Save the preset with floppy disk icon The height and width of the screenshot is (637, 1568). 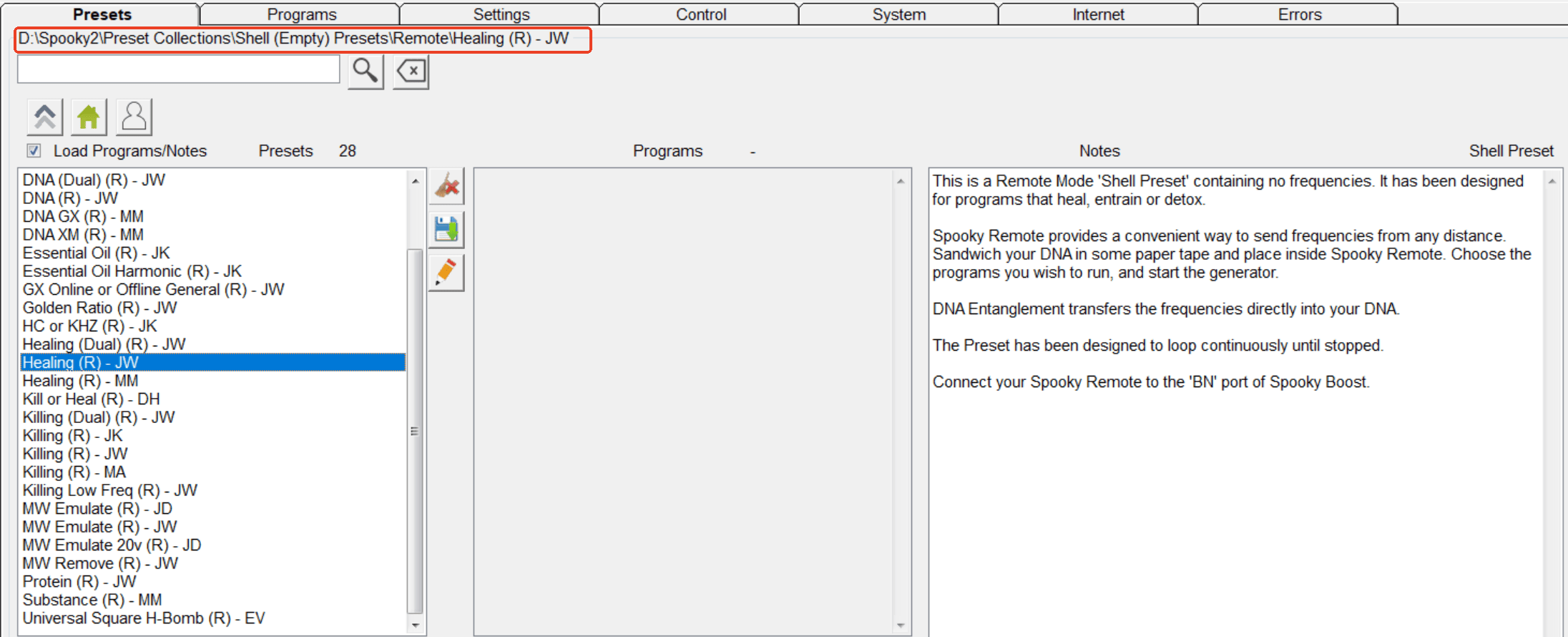tap(447, 230)
